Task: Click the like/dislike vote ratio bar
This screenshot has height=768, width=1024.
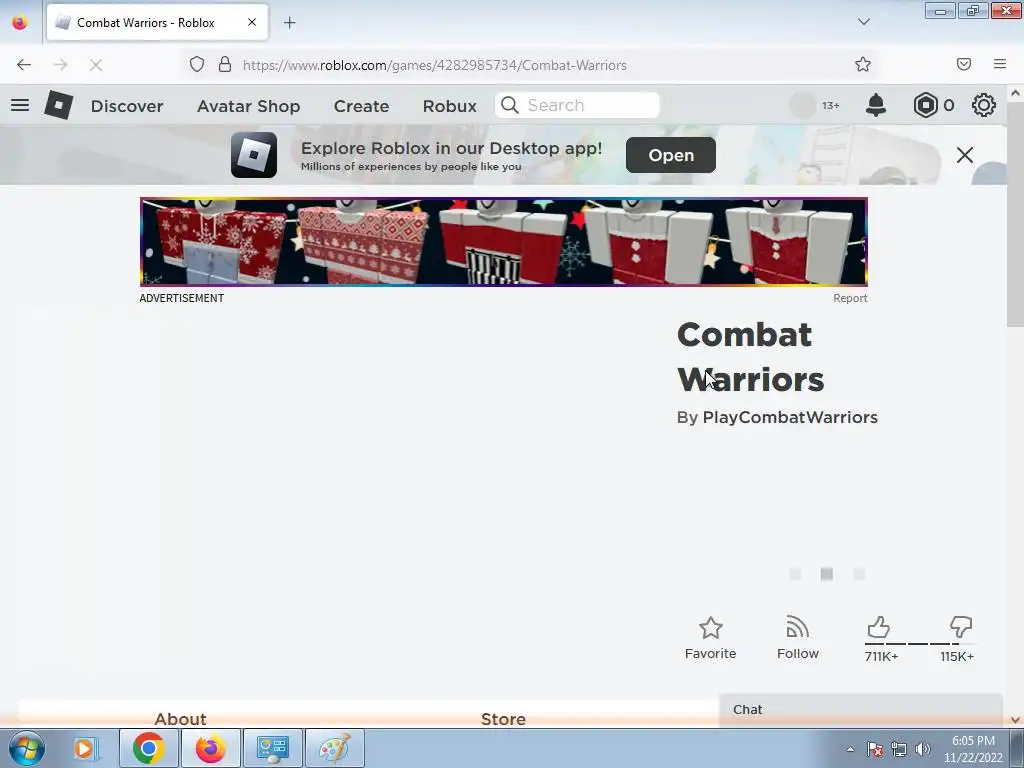Action: tap(920, 644)
